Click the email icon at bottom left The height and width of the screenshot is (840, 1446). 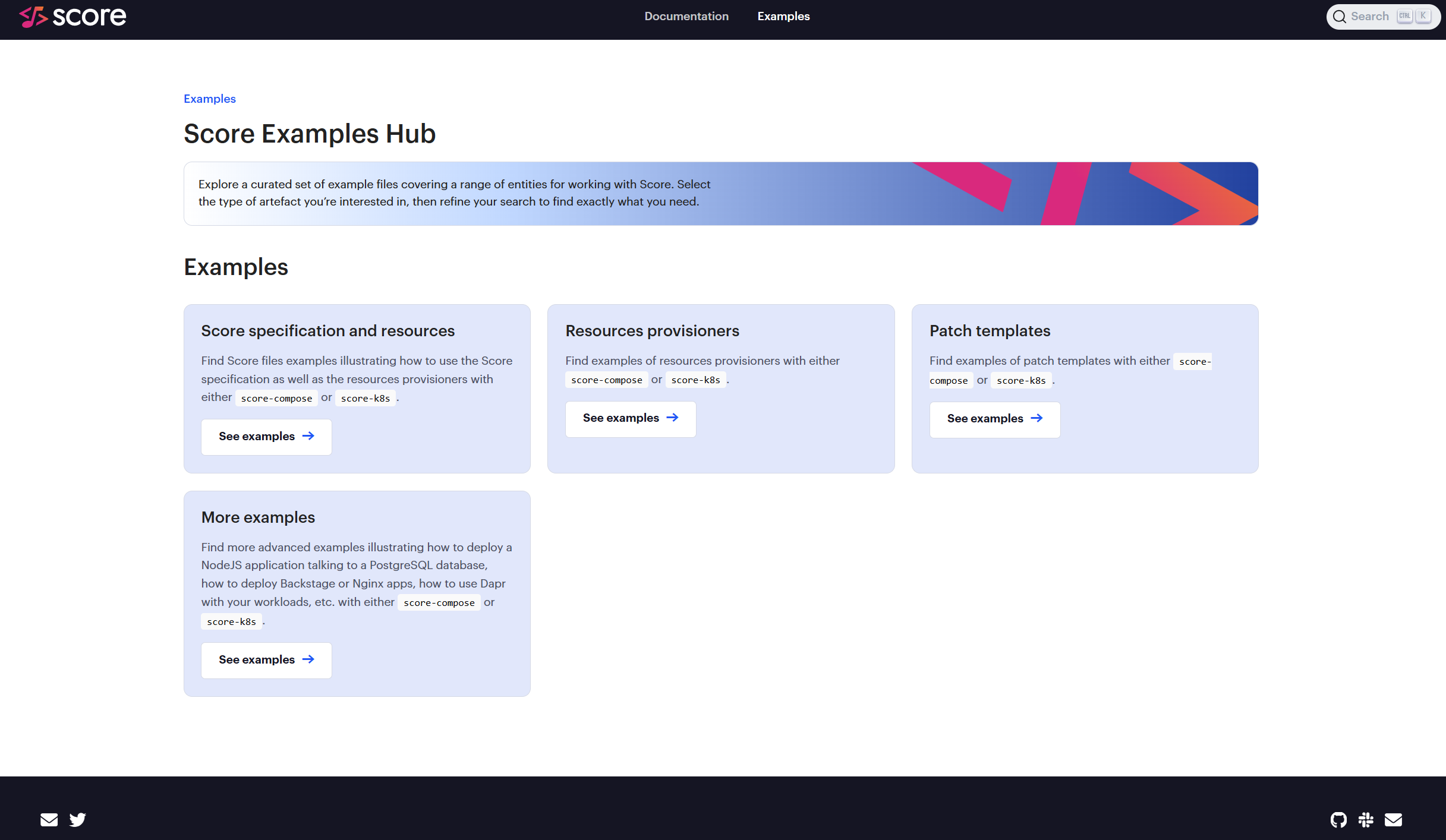tap(49, 819)
